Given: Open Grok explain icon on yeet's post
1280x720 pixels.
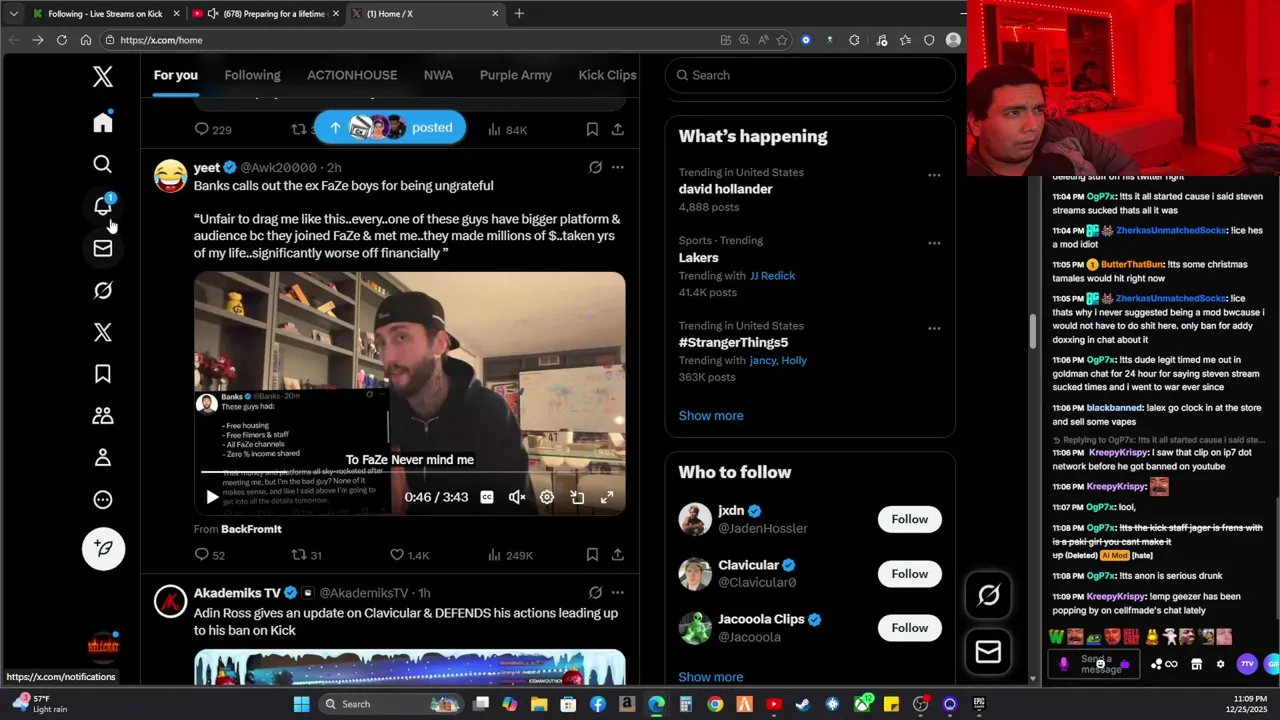Looking at the screenshot, I should click(595, 168).
